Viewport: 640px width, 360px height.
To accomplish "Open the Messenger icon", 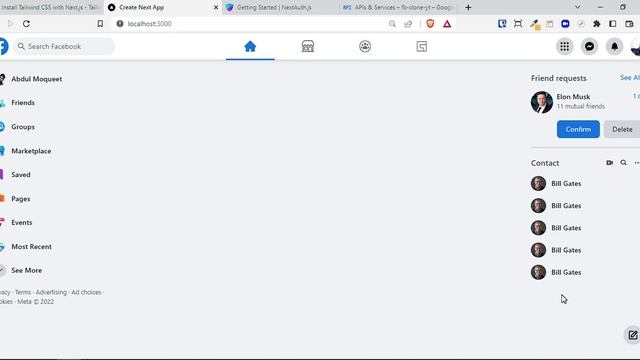I will coord(589,47).
